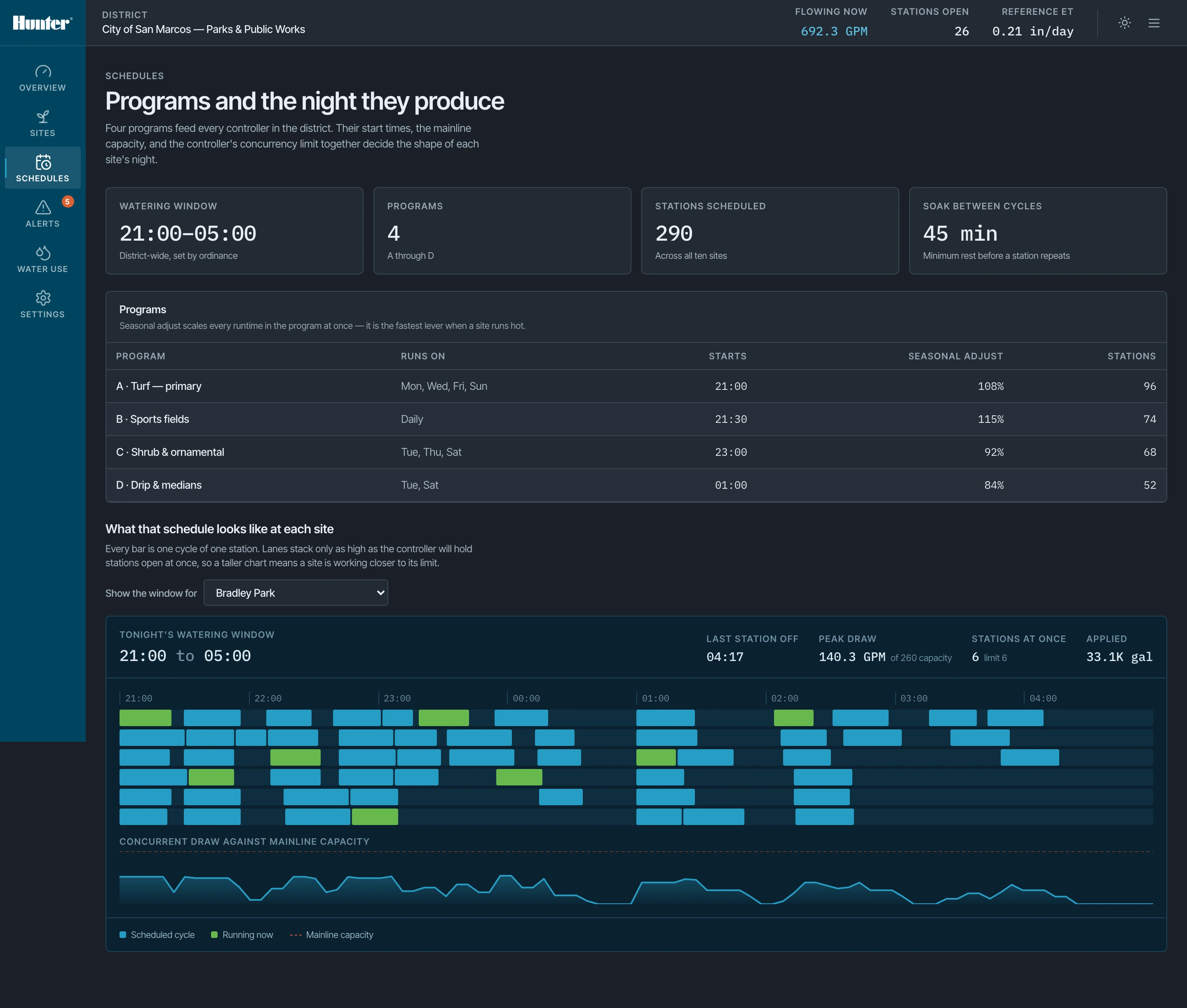Go to the Settings nav label
1187x1008 pixels.
click(43, 314)
